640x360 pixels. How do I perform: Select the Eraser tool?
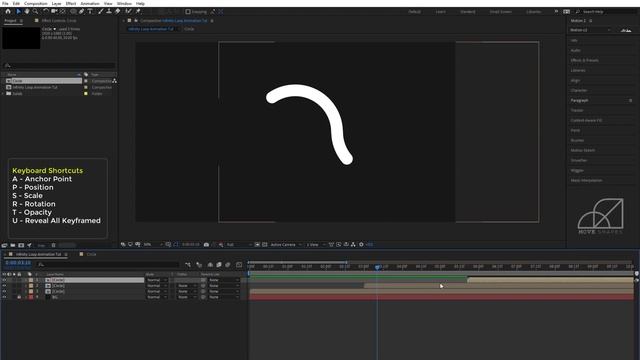tap(118, 11)
